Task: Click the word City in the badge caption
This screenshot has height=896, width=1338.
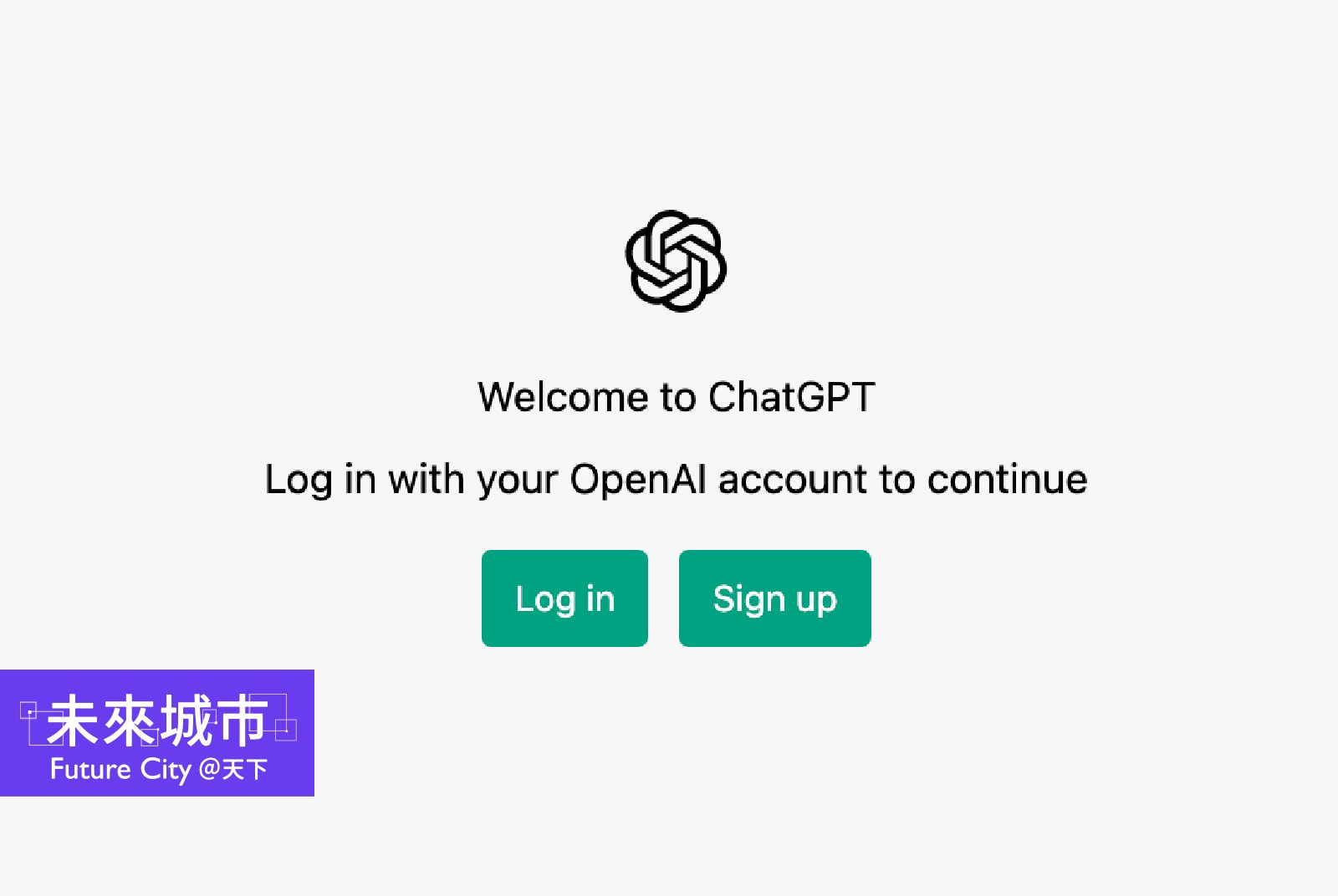Action: click(166, 770)
